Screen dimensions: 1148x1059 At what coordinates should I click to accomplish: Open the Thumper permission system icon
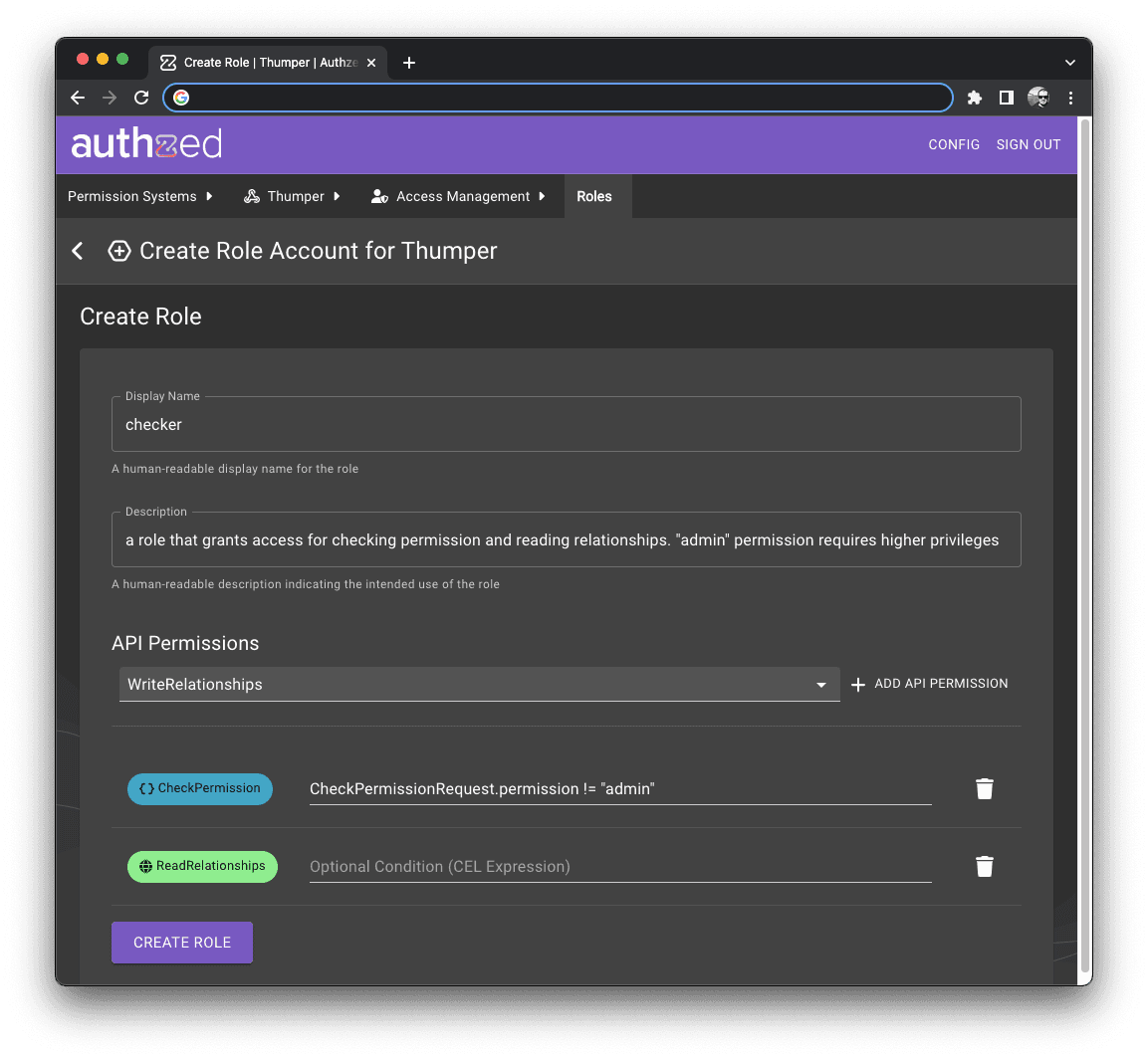click(x=253, y=196)
